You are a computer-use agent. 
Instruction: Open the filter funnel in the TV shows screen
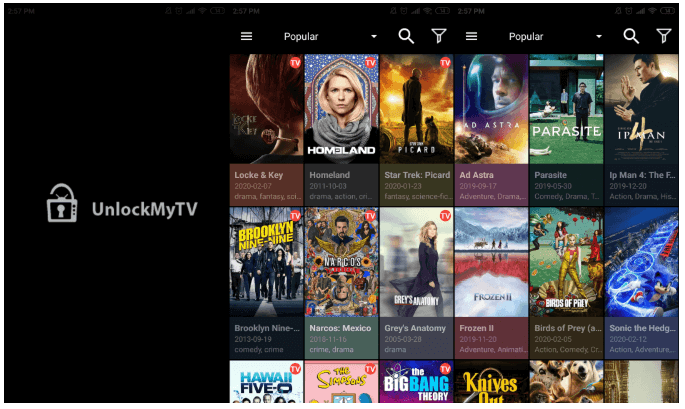[x=439, y=36]
